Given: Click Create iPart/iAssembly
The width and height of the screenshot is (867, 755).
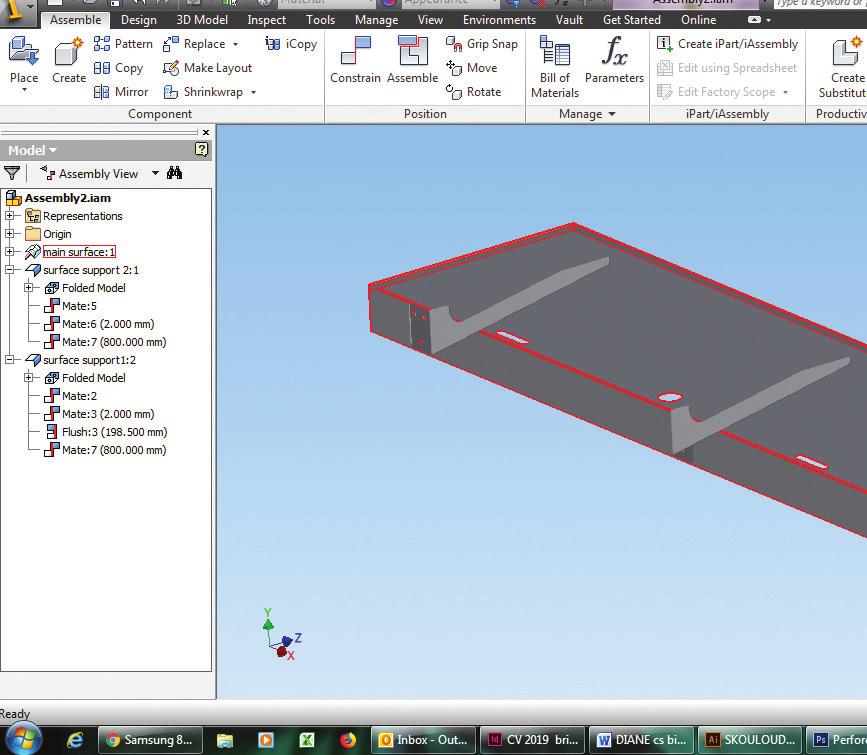Looking at the screenshot, I should (727, 44).
